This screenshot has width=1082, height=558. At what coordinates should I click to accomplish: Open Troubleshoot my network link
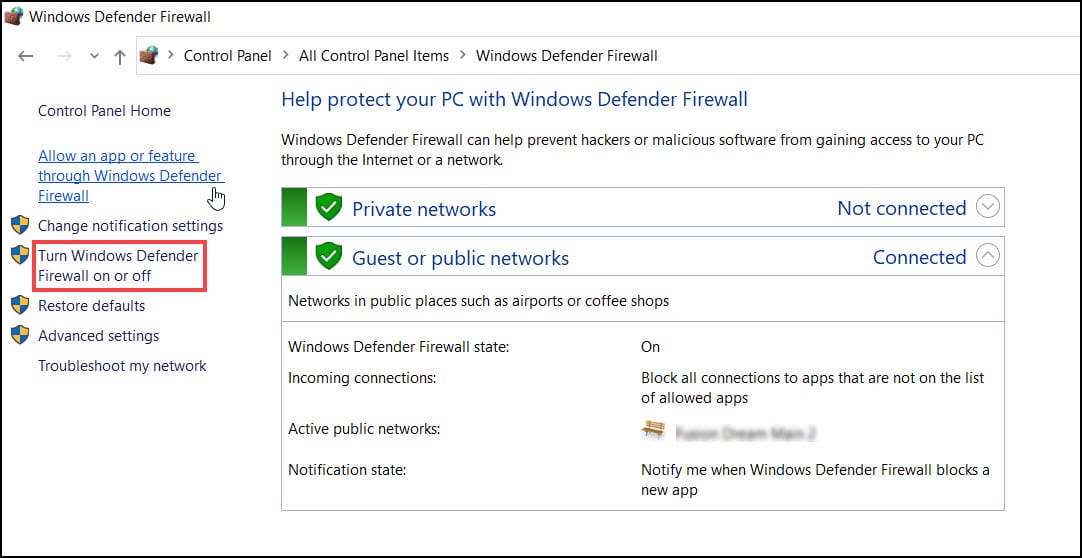point(122,366)
